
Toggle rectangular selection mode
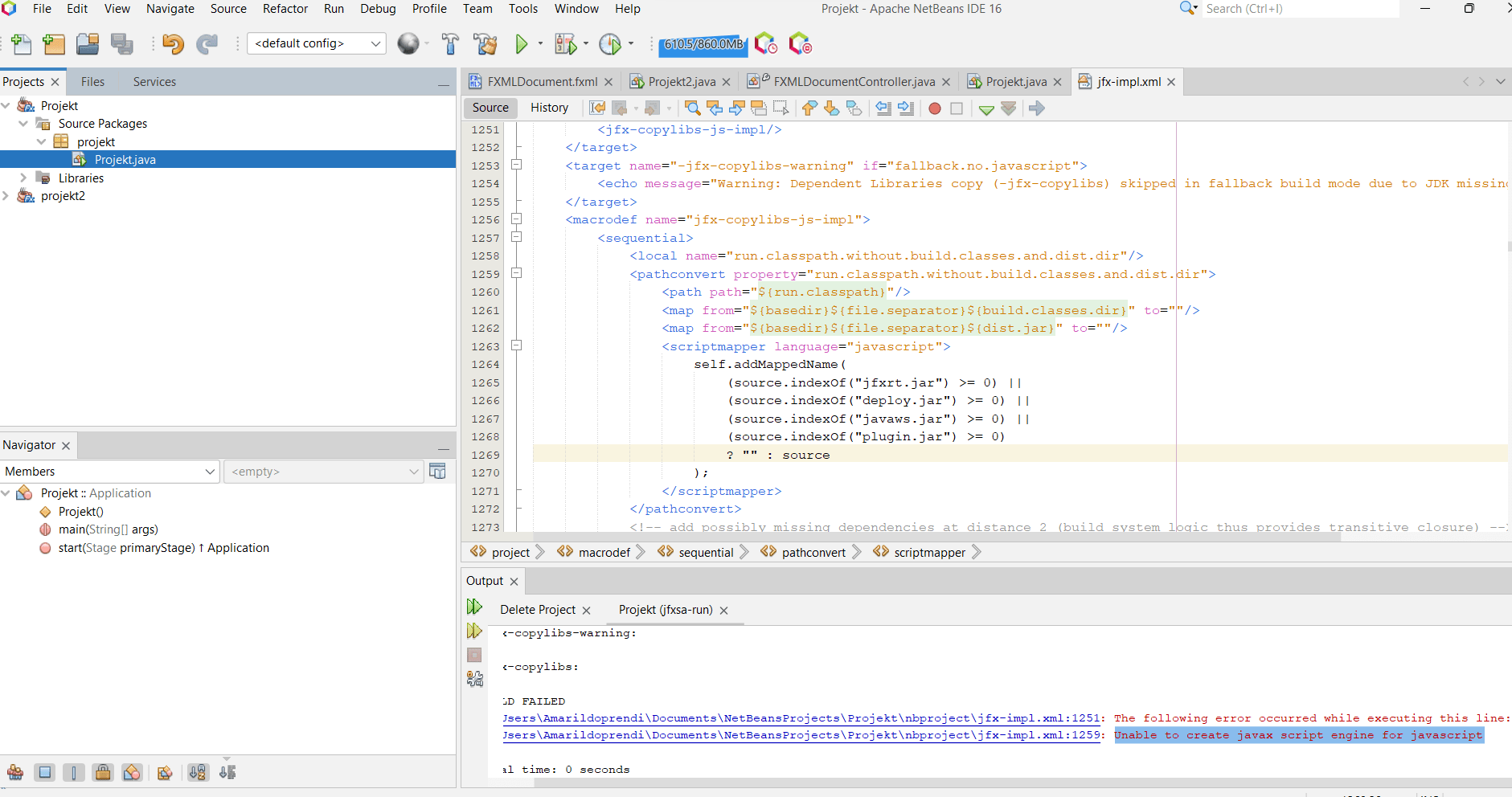(x=779, y=108)
